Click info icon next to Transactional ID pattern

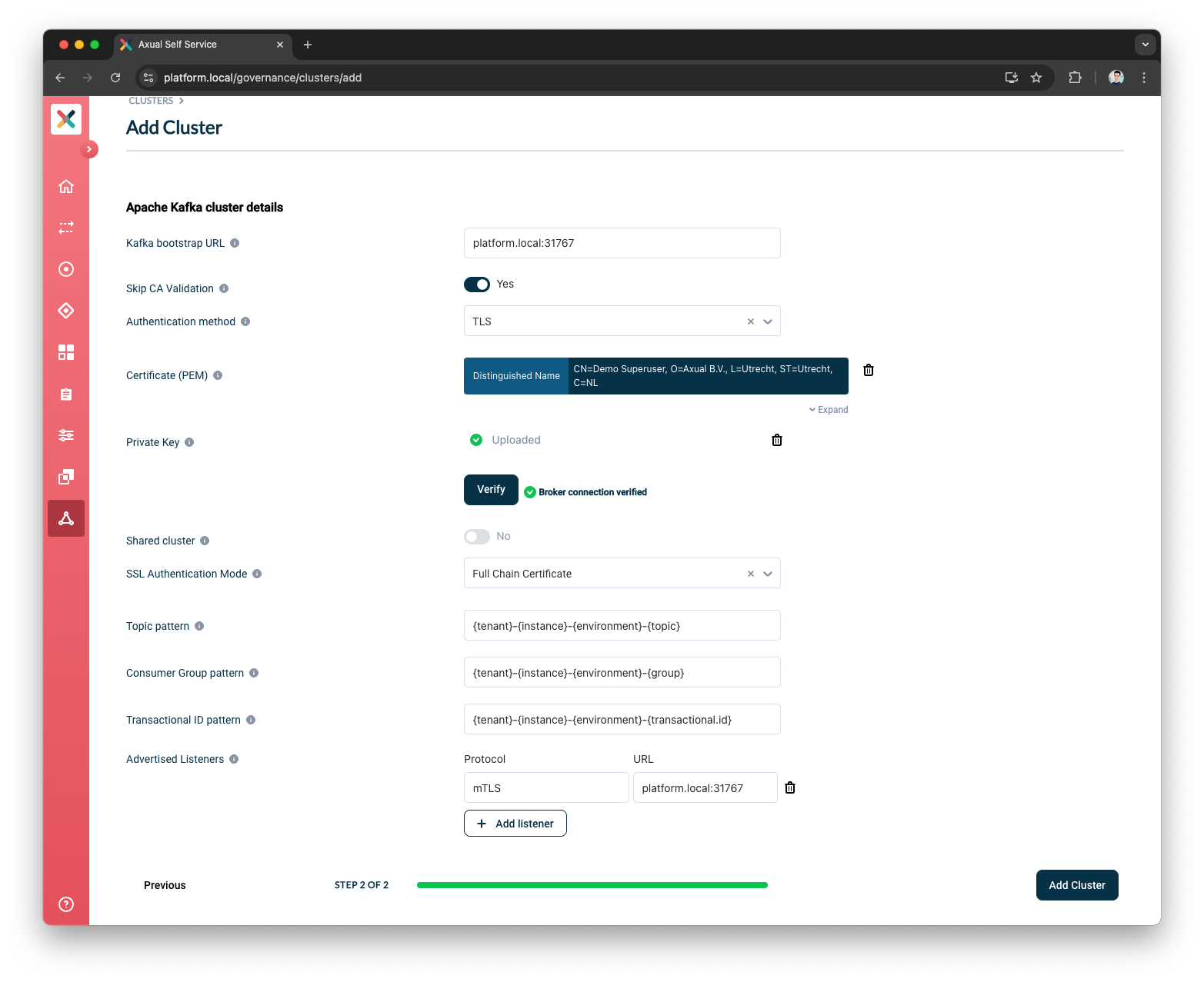pyautogui.click(x=251, y=720)
